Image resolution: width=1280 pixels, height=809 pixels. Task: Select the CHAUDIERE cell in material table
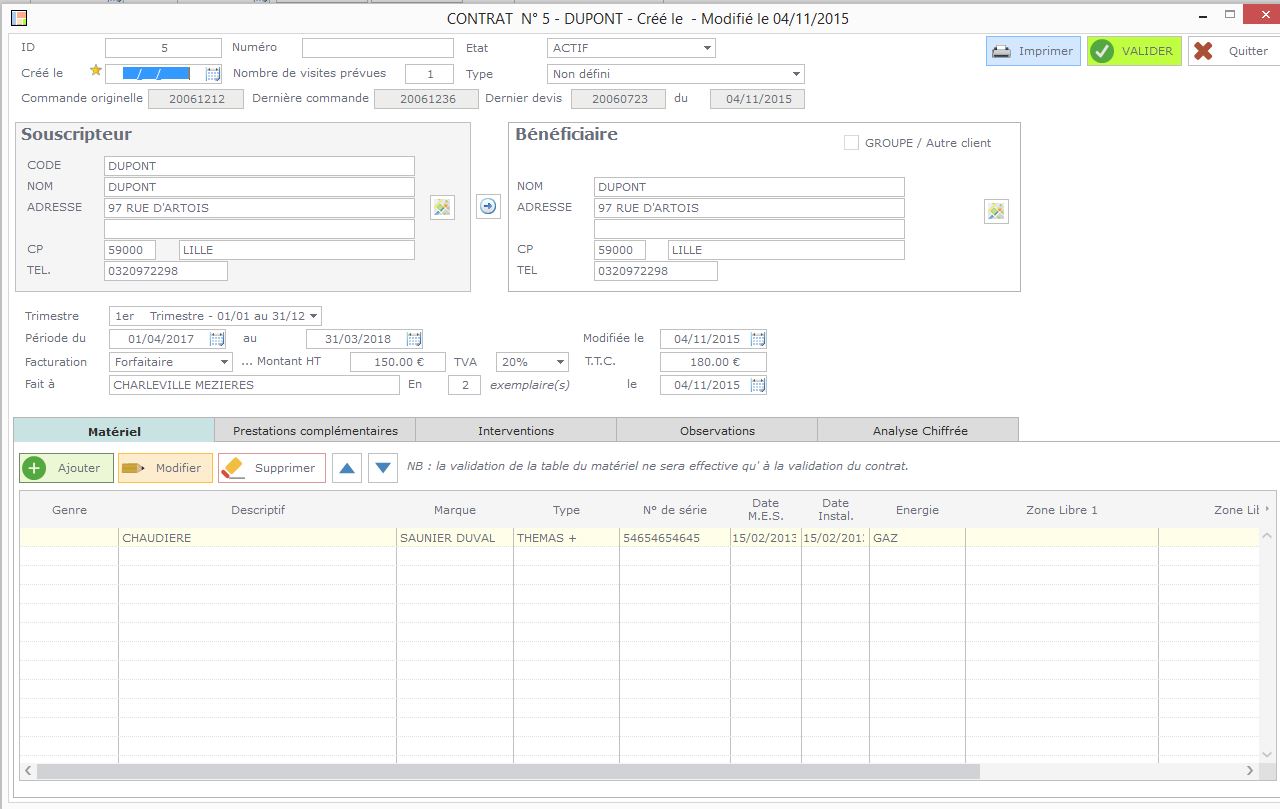coord(258,538)
